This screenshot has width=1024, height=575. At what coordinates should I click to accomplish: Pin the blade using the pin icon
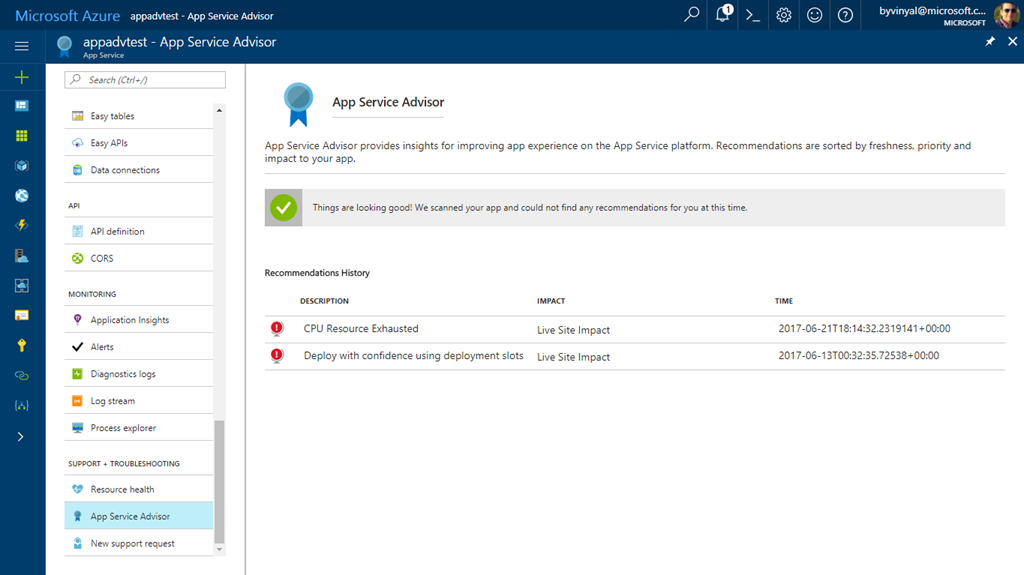[x=990, y=42]
